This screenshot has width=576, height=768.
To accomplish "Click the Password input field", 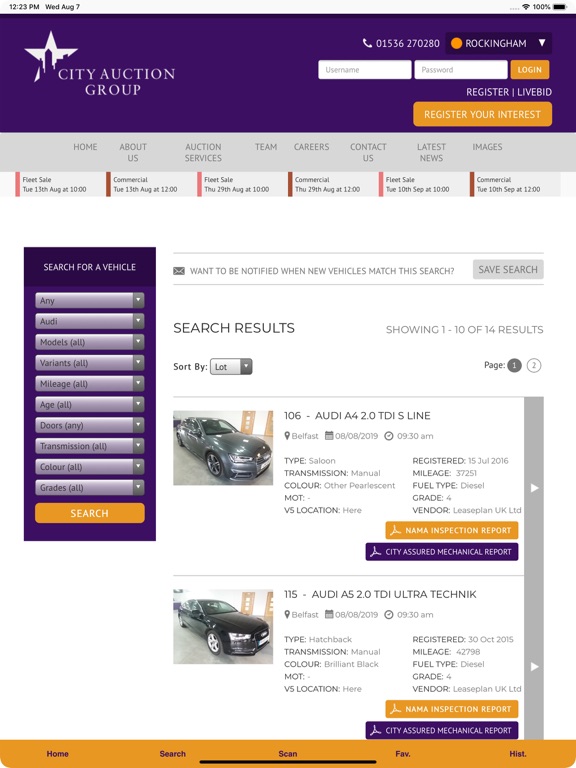I will [461, 70].
